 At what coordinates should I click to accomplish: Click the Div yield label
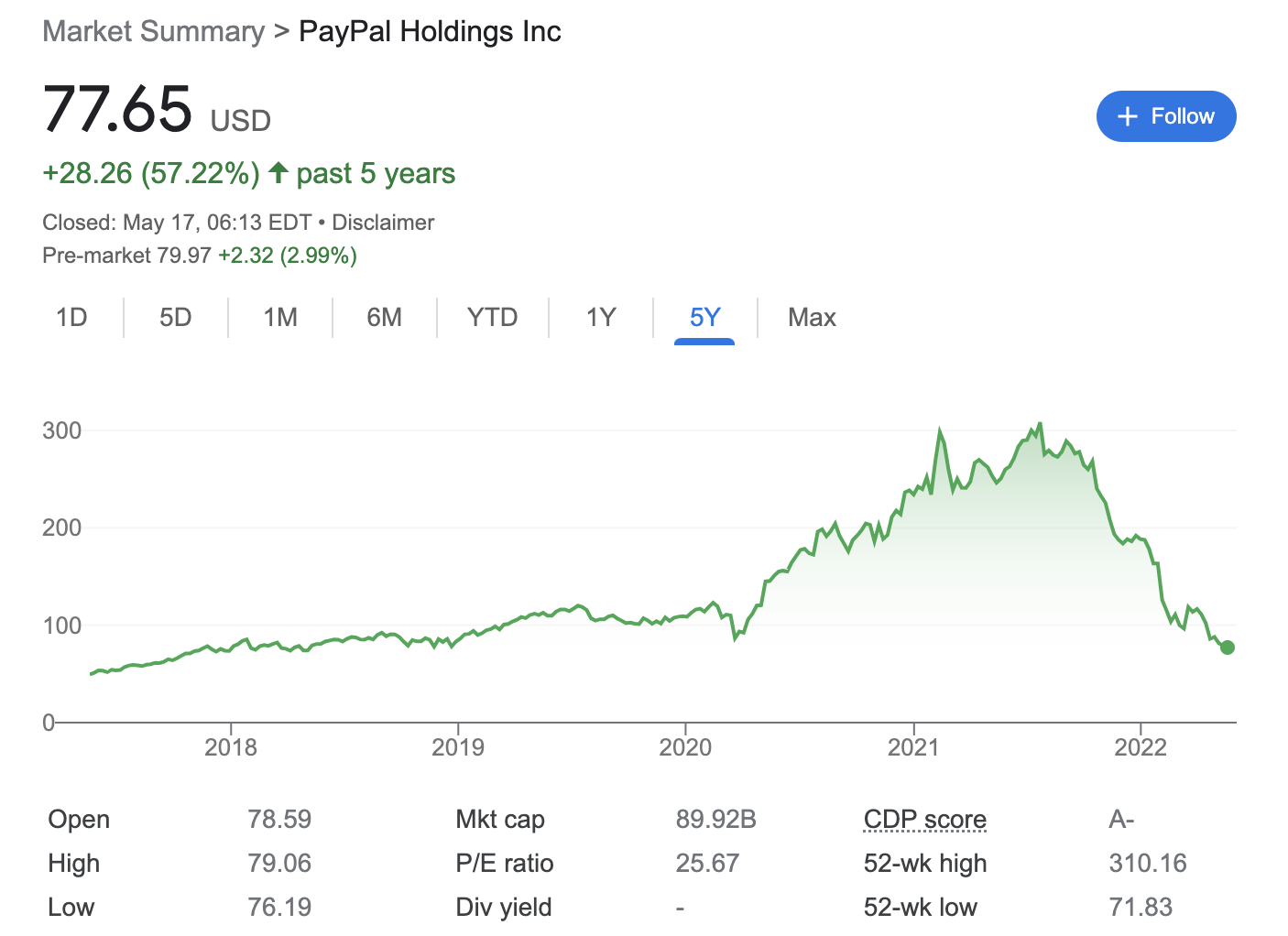pyautogui.click(x=504, y=907)
